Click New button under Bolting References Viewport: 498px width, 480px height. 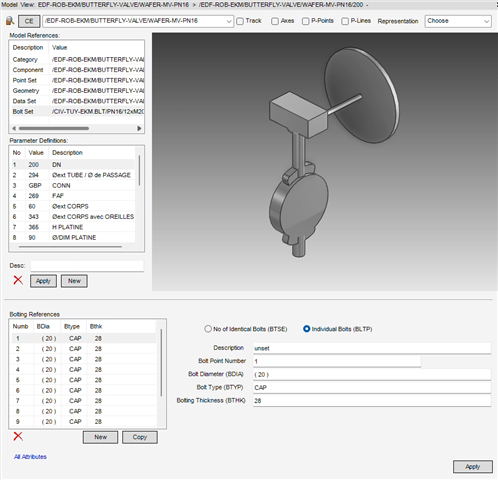coord(100,437)
